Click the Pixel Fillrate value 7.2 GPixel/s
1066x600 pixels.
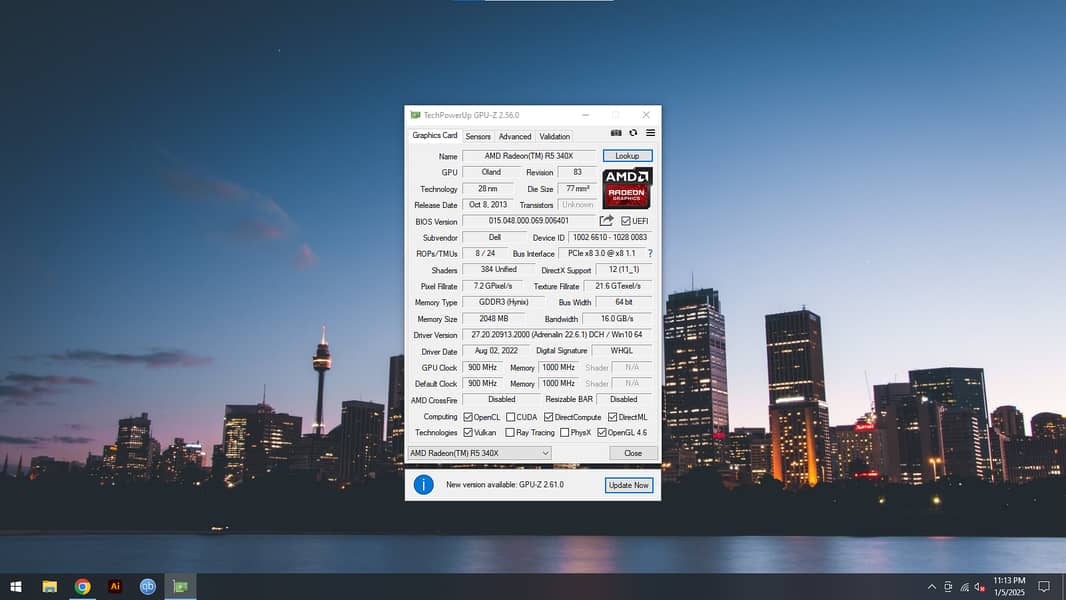(493, 286)
